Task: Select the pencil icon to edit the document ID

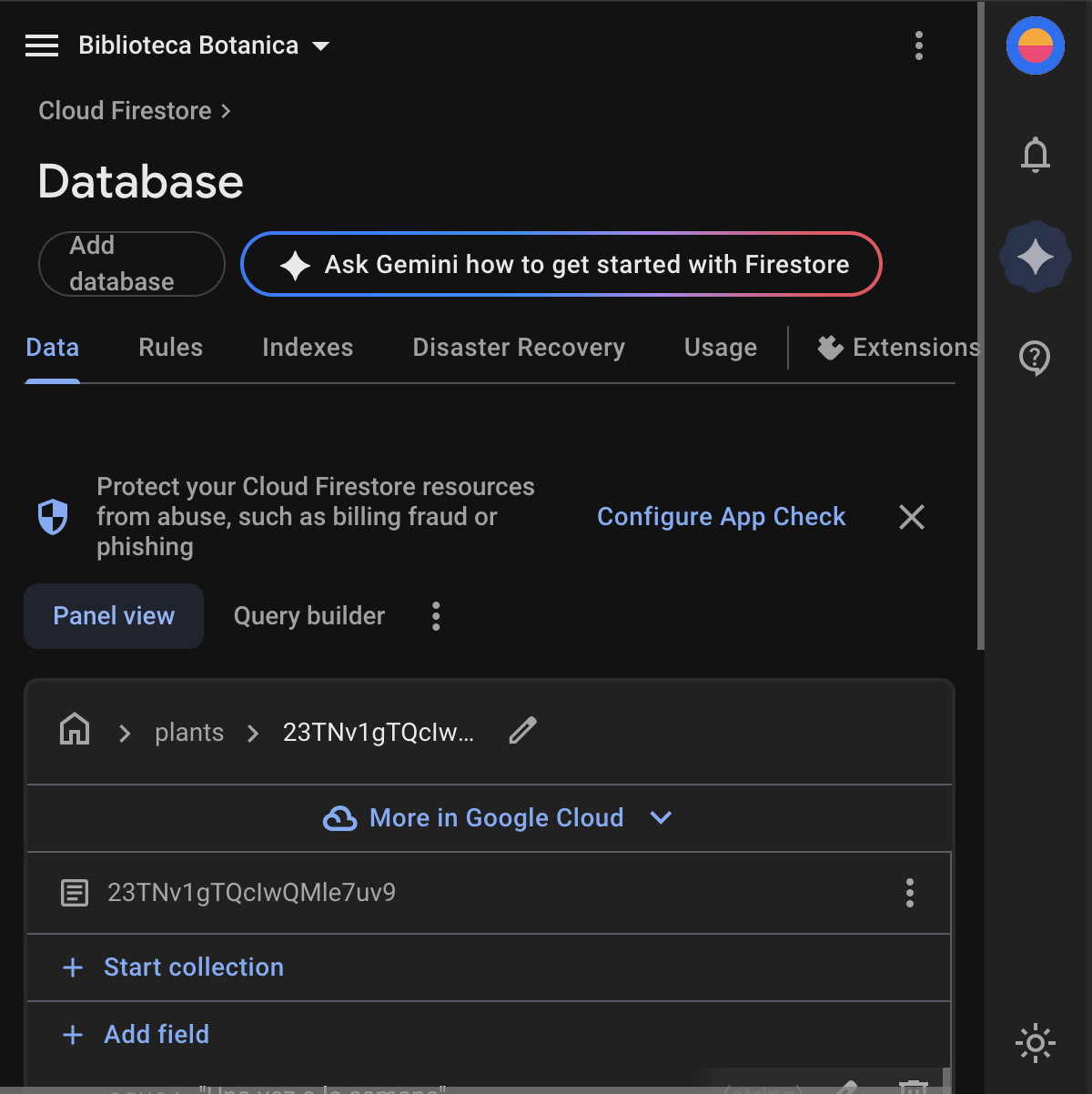Action: pos(522,731)
